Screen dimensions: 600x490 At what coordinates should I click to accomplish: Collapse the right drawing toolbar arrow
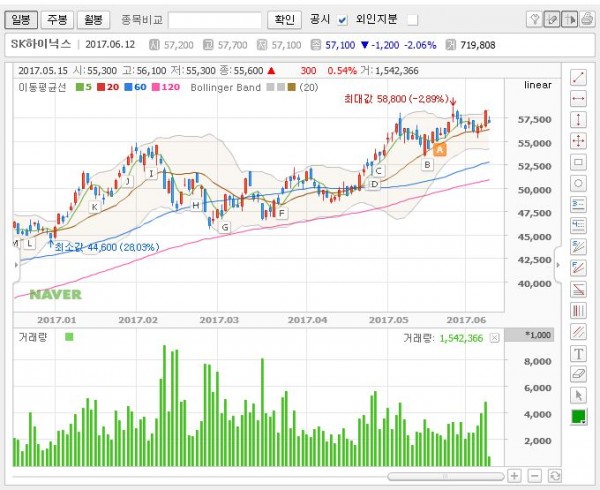(x=558, y=265)
